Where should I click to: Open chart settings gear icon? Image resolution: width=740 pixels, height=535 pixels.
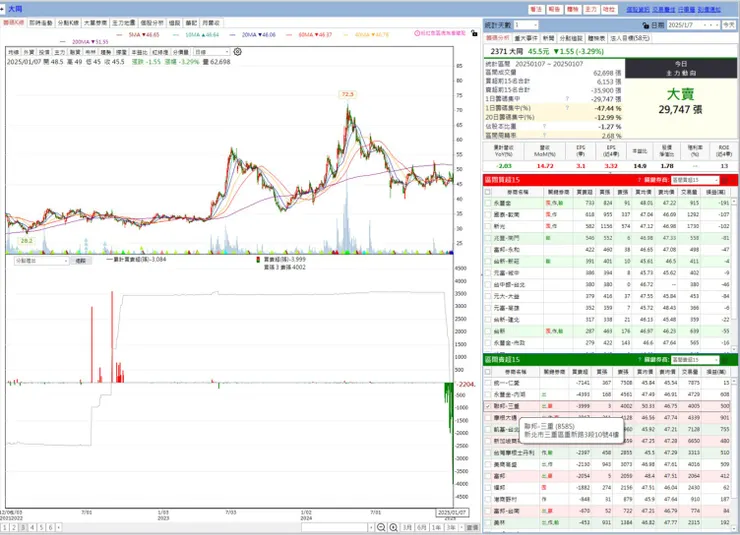pos(237,51)
